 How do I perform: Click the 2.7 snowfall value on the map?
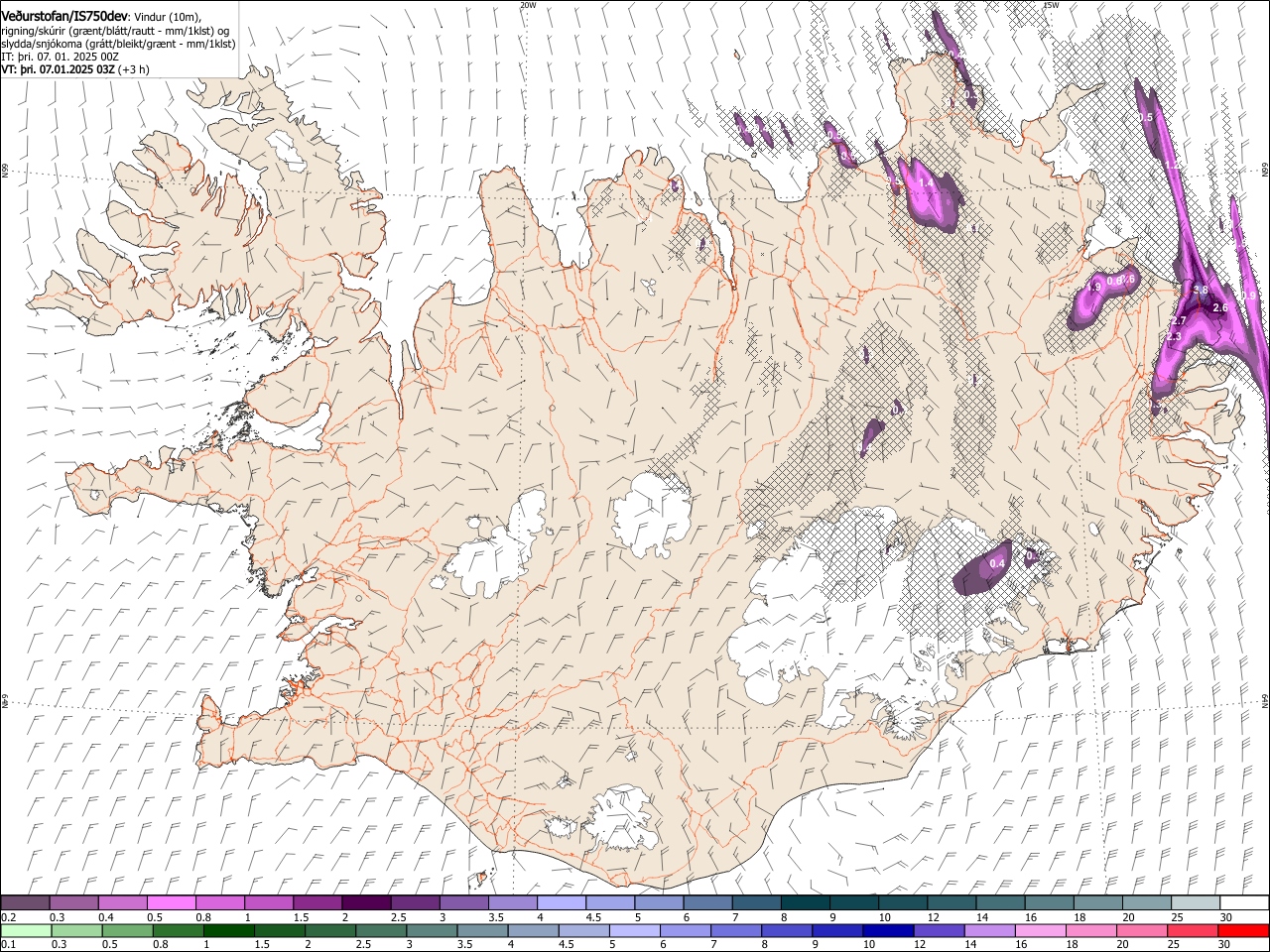click(x=1179, y=321)
